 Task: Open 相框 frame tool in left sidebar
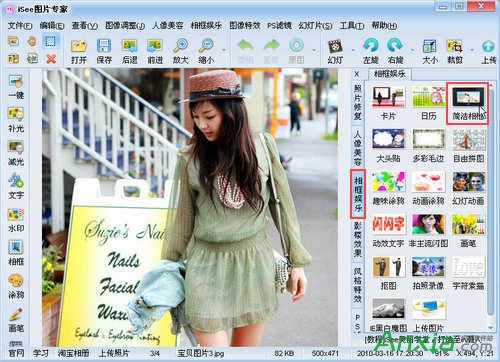point(16,253)
